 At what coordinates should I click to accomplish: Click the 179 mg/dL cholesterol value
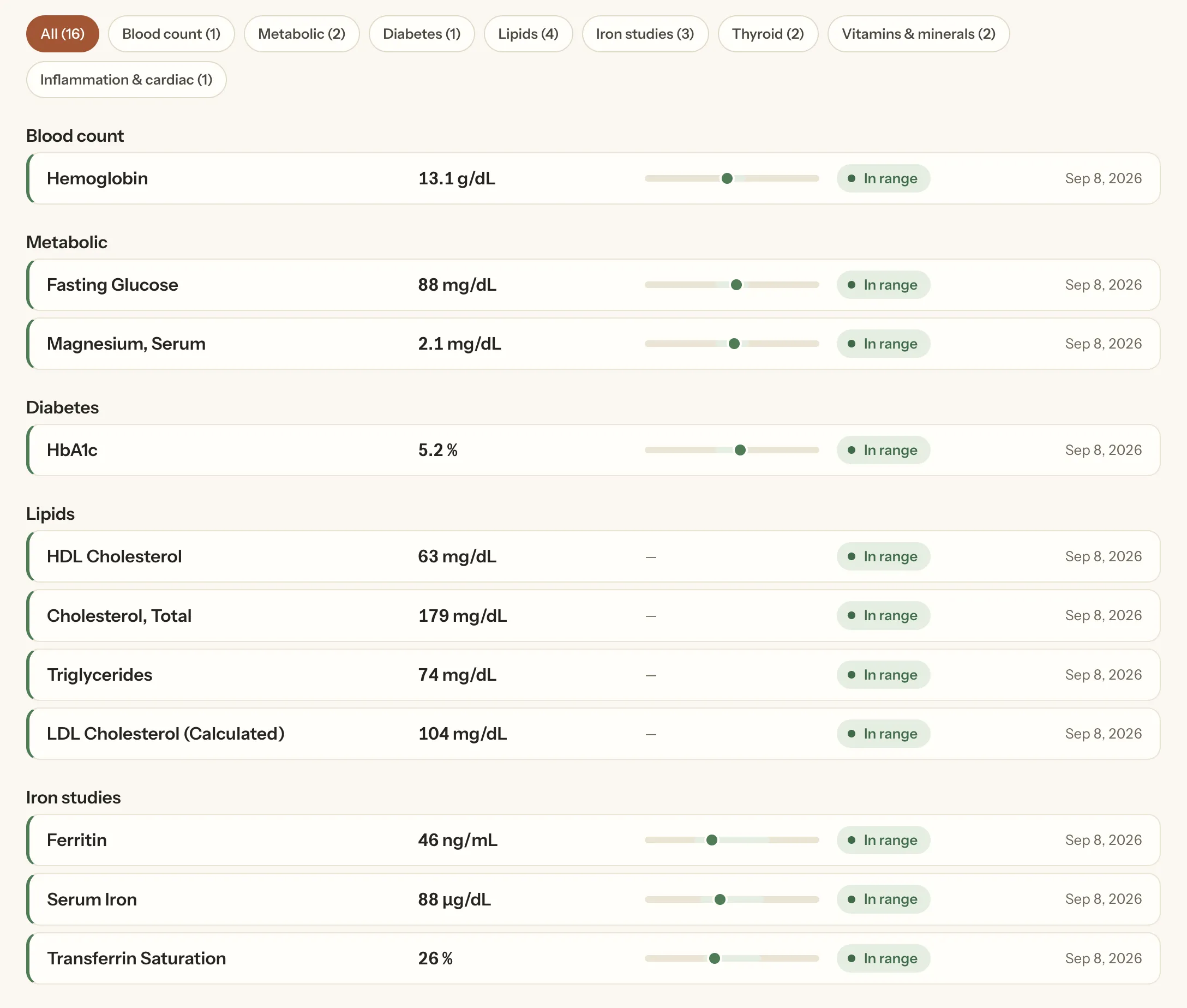463,615
